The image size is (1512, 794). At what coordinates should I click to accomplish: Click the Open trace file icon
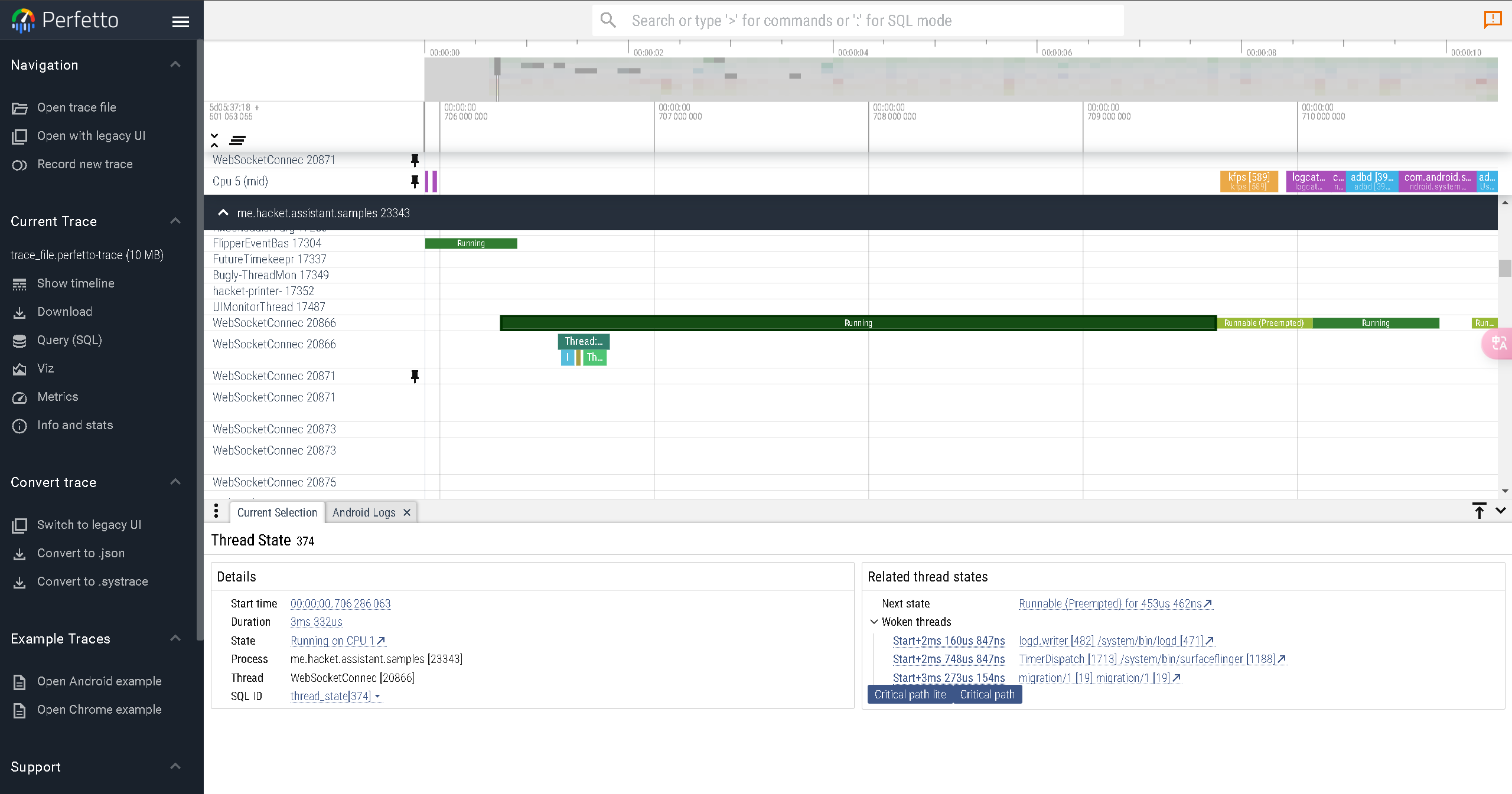point(19,108)
